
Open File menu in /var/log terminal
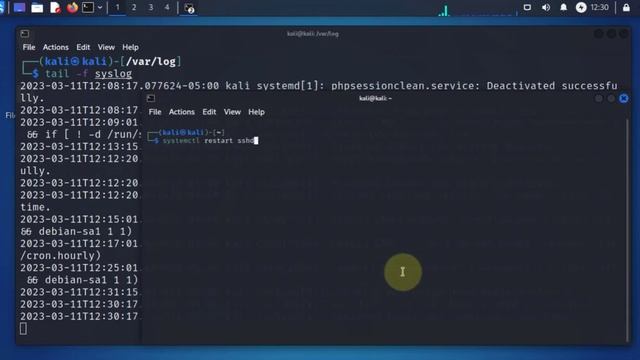pos(29,47)
